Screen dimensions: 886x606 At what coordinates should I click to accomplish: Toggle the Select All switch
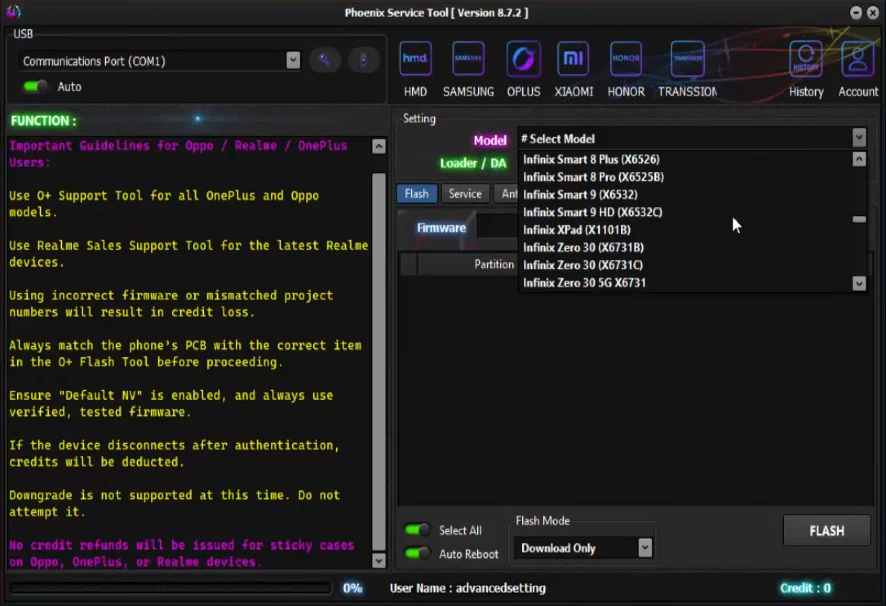click(418, 530)
